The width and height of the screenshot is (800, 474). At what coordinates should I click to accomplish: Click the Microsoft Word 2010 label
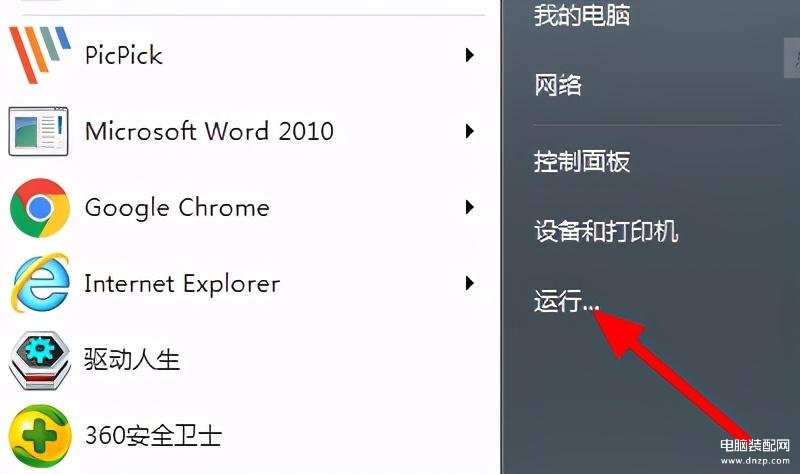(209, 131)
